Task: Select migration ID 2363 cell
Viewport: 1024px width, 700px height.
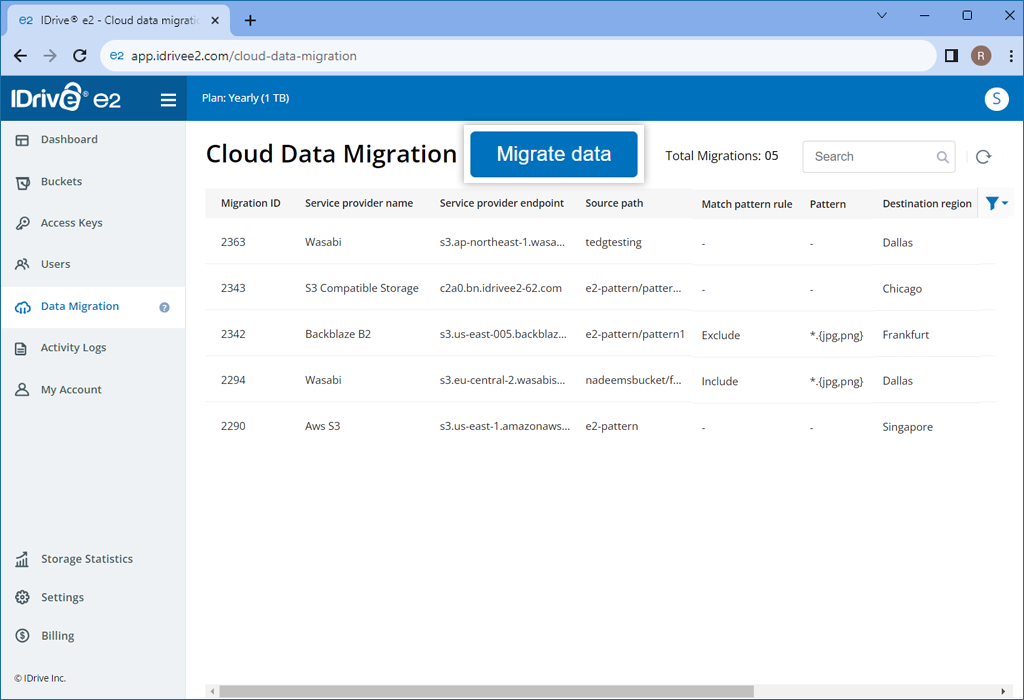Action: 233,242
